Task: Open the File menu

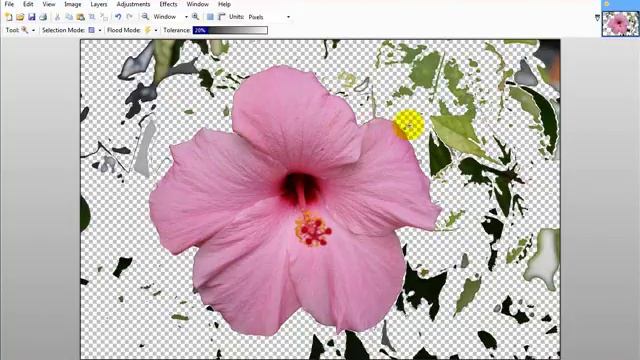Action: coord(9,4)
